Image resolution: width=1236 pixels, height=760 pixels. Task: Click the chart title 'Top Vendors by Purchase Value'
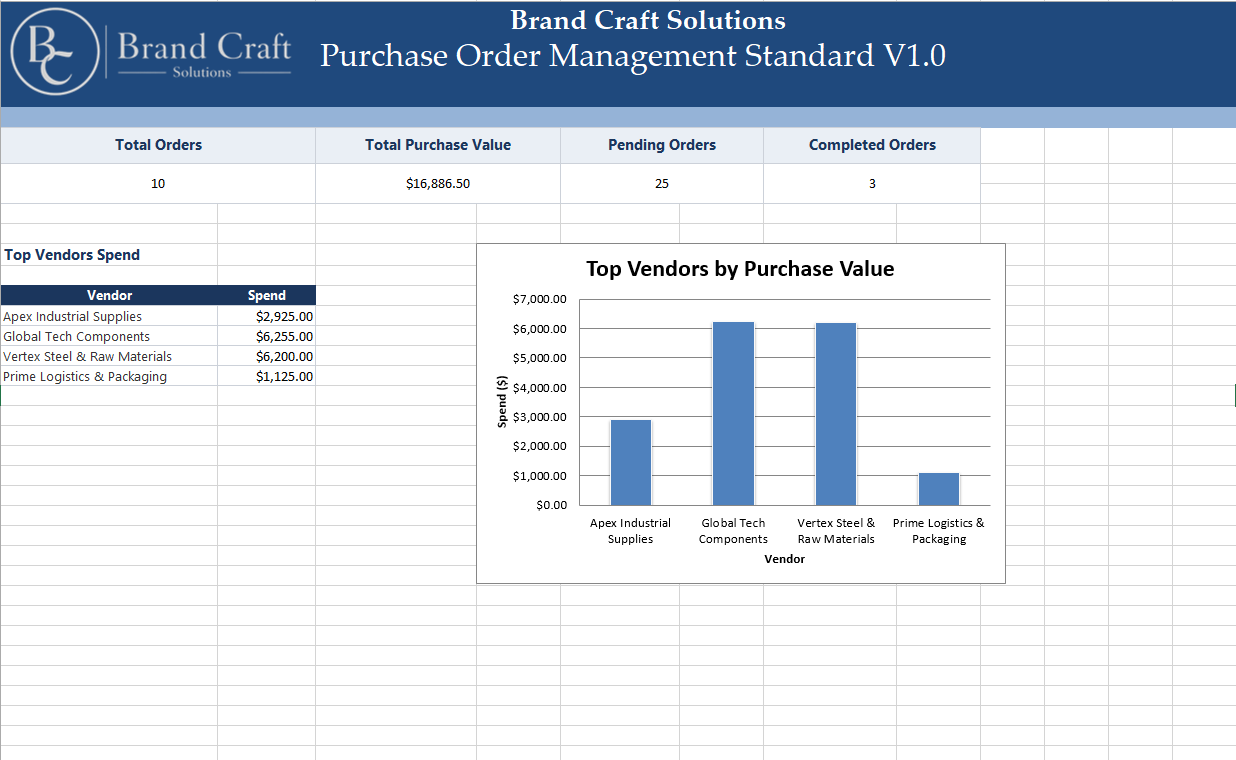pyautogui.click(x=740, y=268)
